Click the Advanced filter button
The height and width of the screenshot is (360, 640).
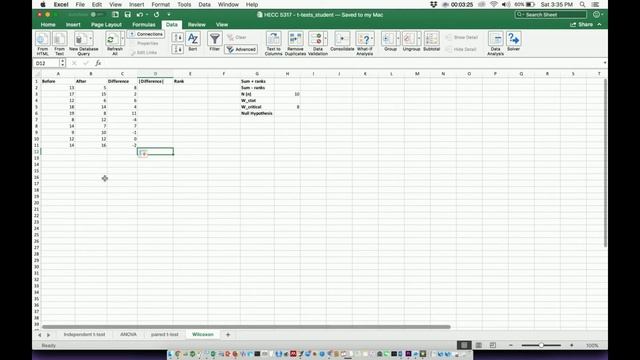click(241, 49)
